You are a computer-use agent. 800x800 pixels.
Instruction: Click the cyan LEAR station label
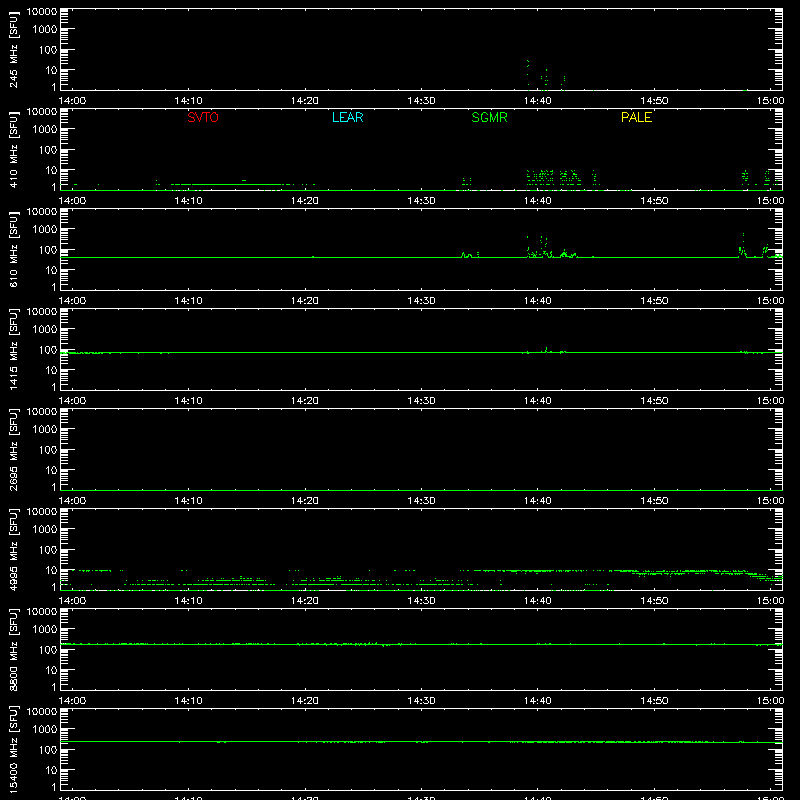point(347,117)
